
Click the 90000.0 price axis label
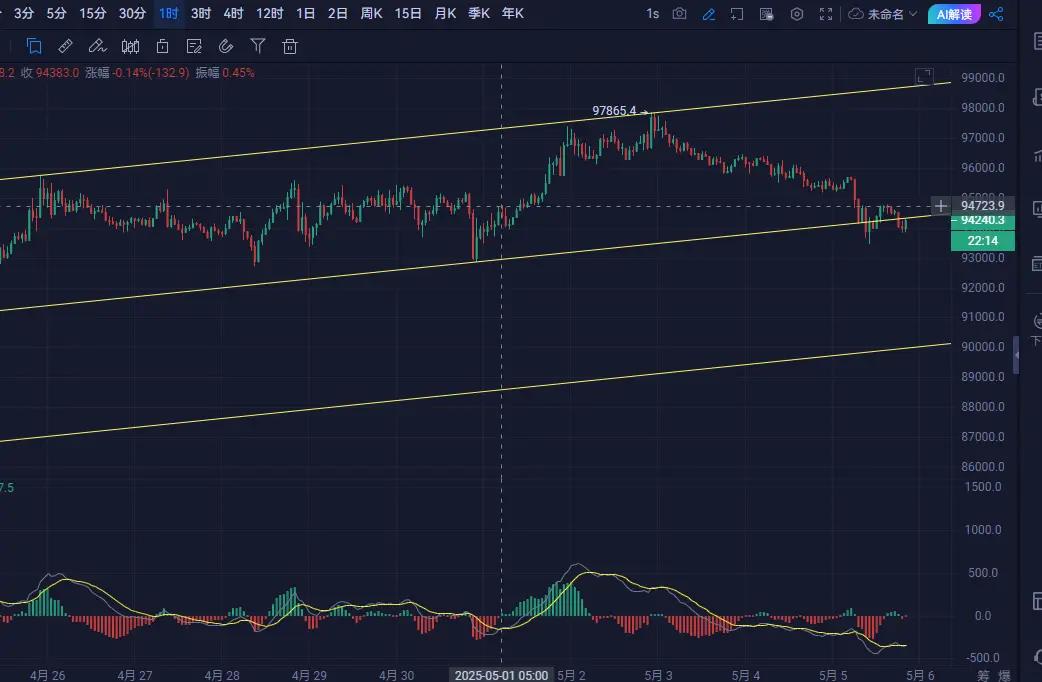click(x=983, y=347)
